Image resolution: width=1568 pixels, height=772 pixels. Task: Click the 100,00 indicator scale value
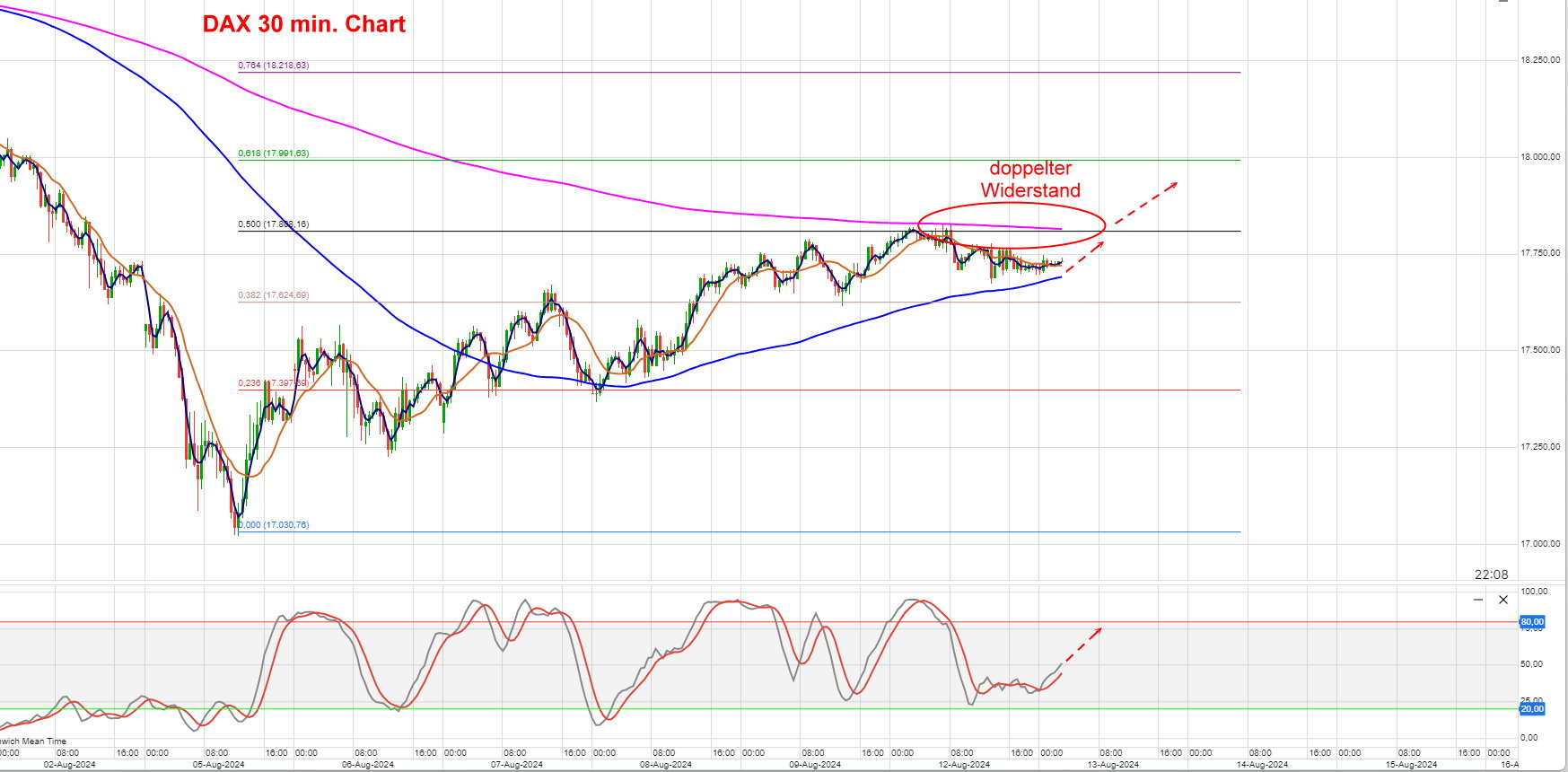click(x=1534, y=592)
